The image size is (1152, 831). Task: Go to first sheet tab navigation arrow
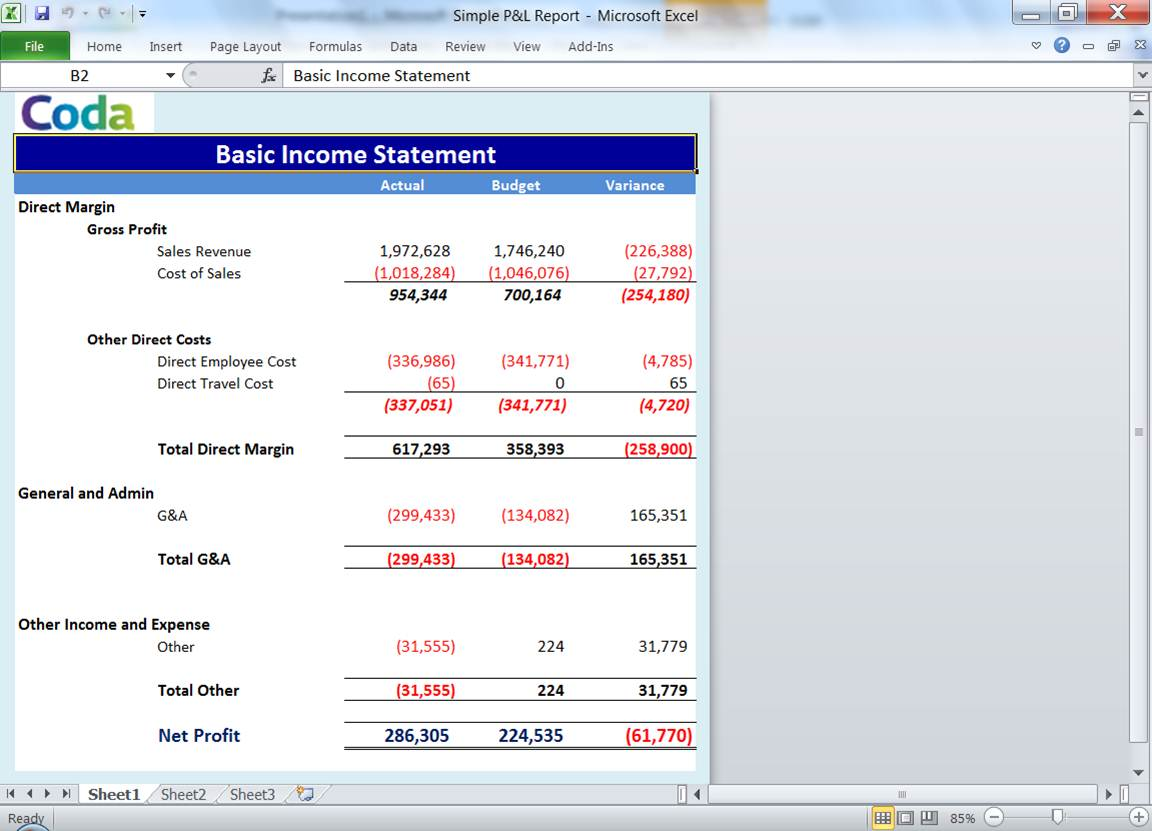tap(10, 794)
